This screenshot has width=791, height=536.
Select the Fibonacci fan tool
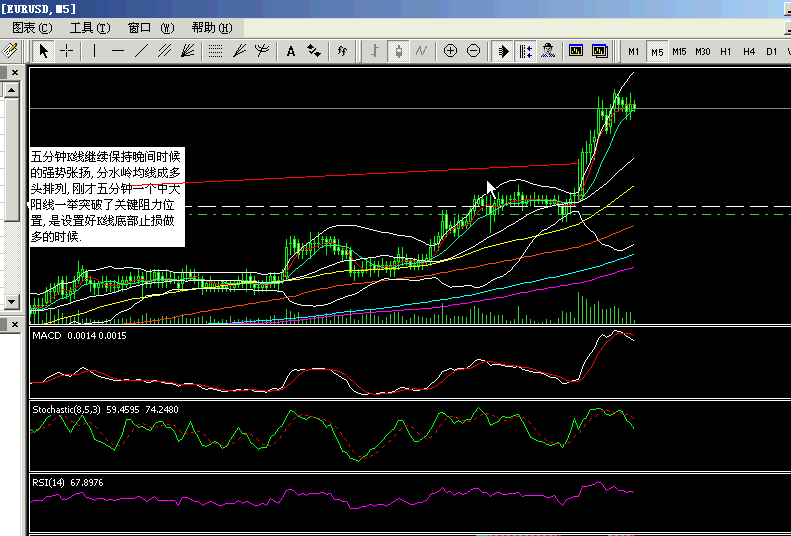coord(240,51)
